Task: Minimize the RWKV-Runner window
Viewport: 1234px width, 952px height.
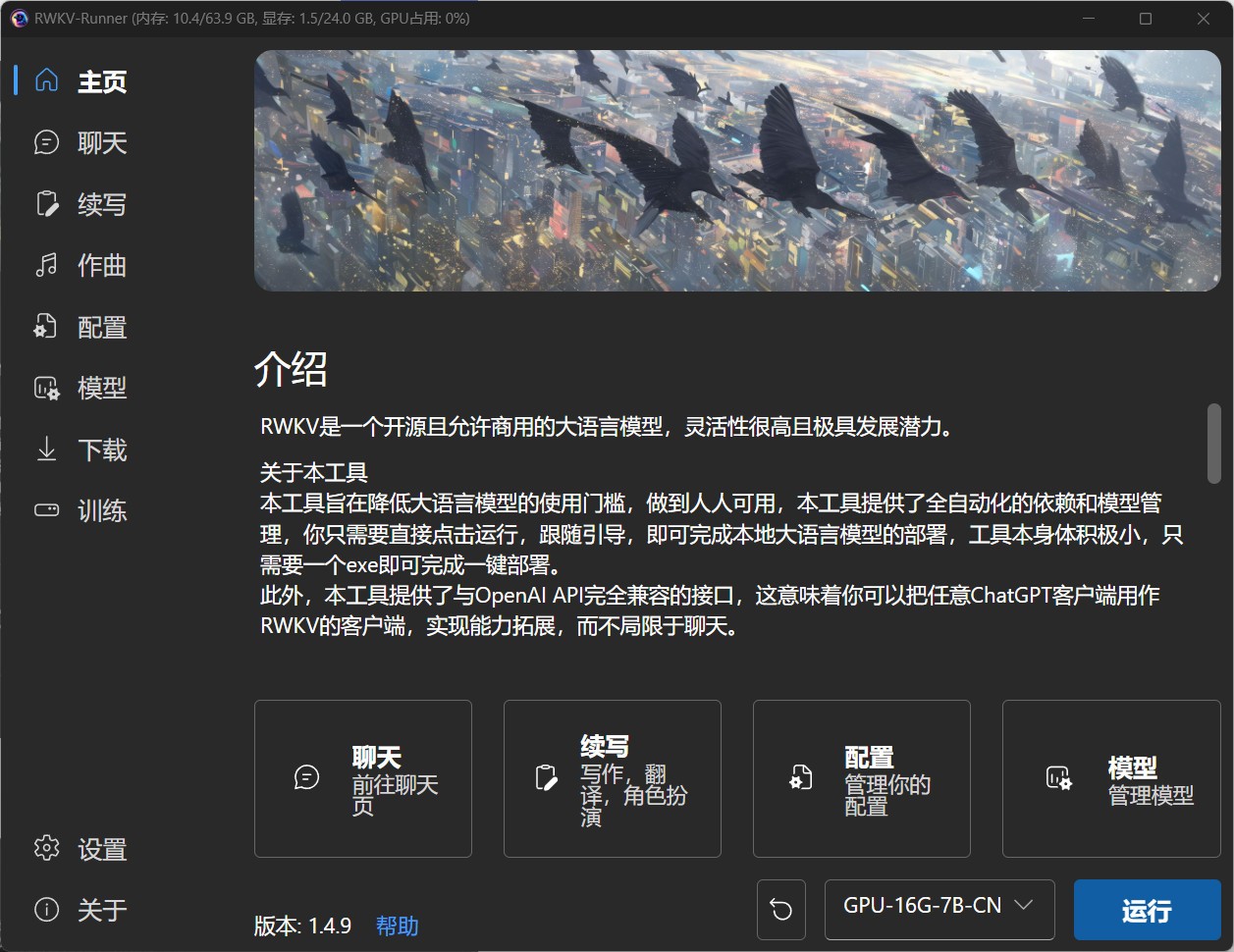Action: pyautogui.click(x=1088, y=19)
